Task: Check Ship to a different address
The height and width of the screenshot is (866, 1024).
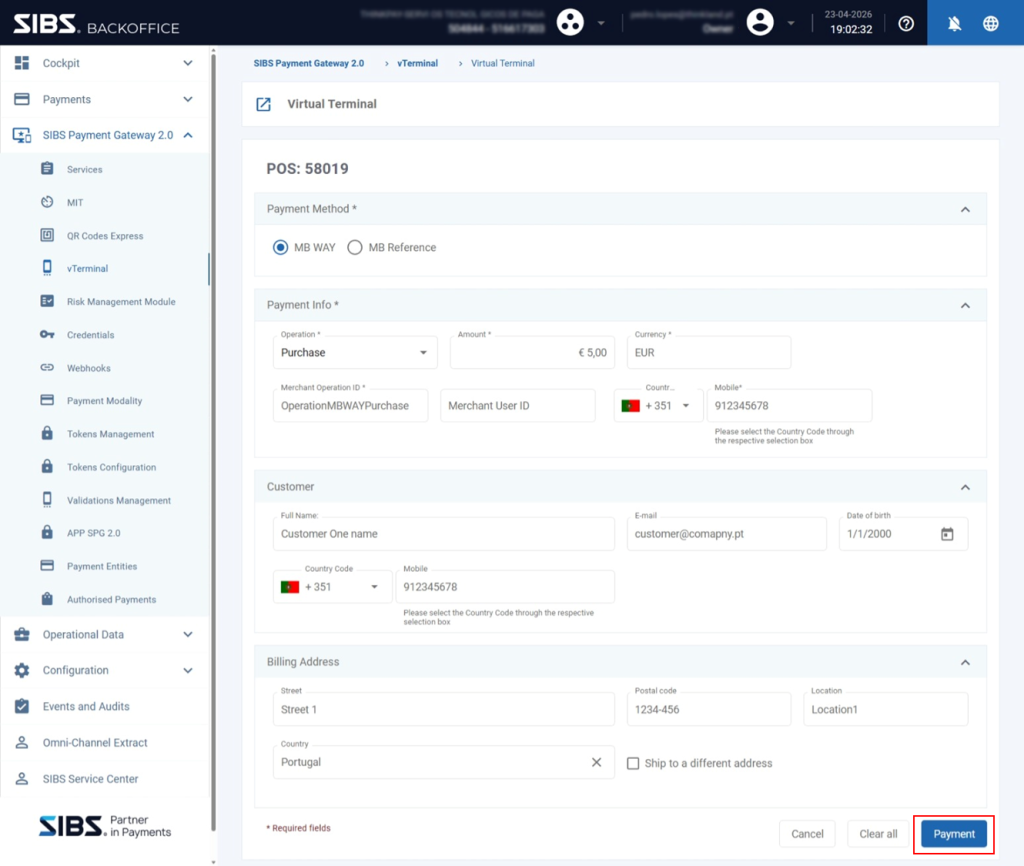Action: tap(633, 763)
